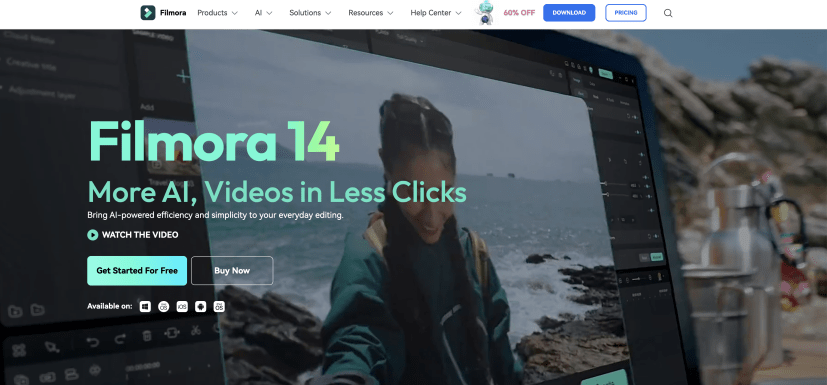Expand the Help Center dropdown chevron
Viewport: 827px width, 385px height.
click(x=458, y=13)
